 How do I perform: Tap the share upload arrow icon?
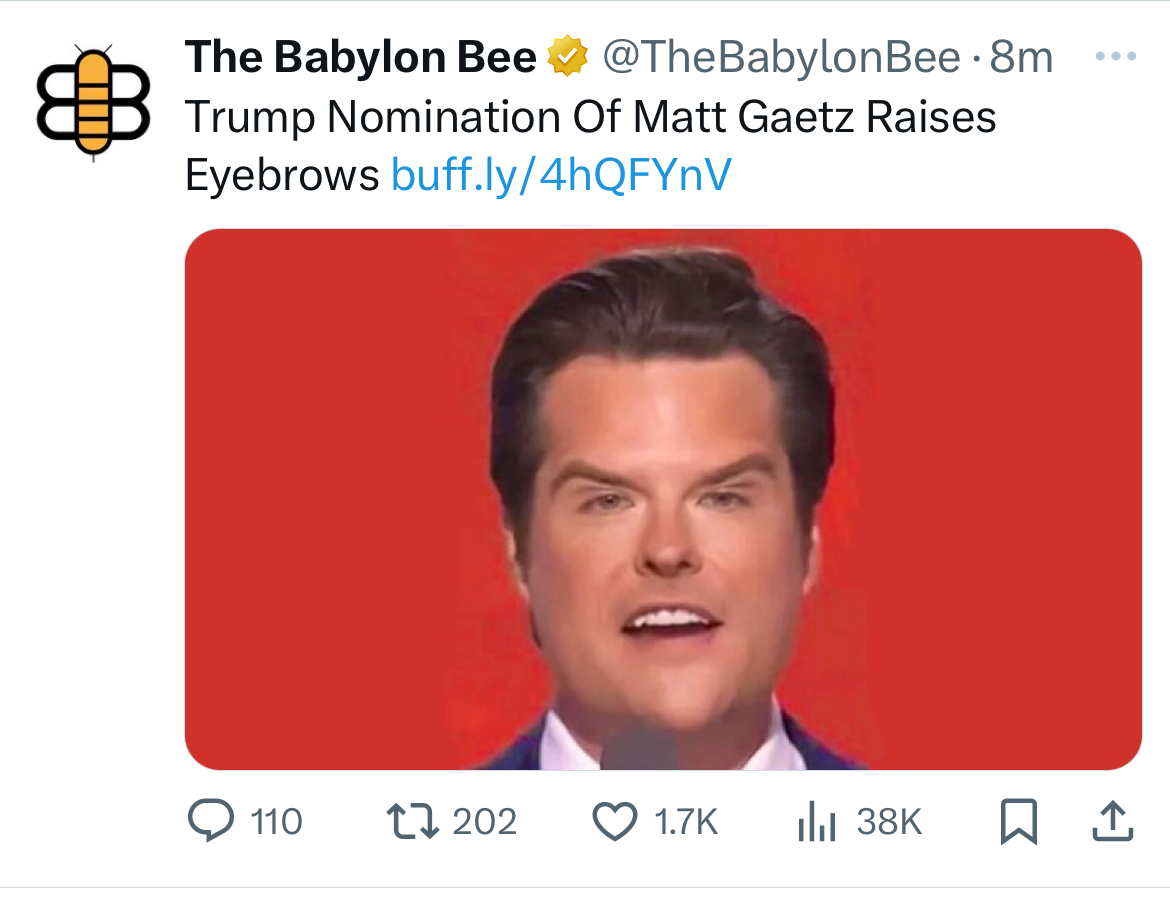pos(1114,821)
